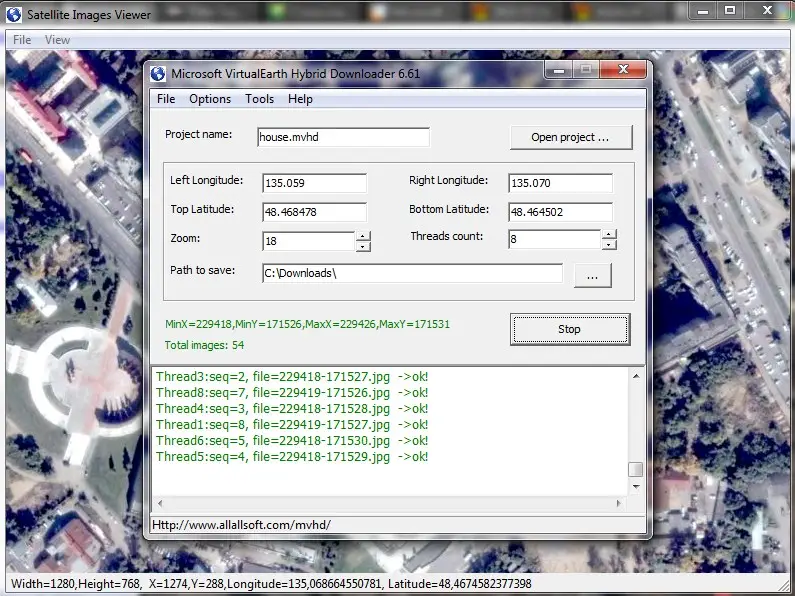Click the log horizontal scrollbar left arrow
795x596 pixels.
pos(160,503)
